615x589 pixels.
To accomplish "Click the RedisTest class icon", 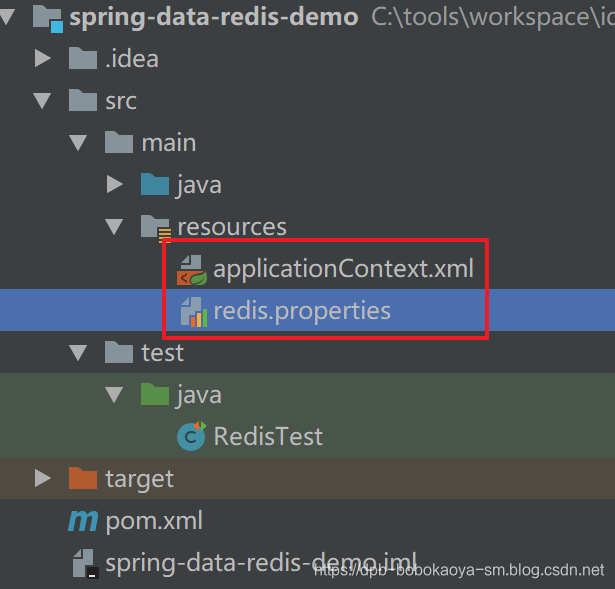I will 191,436.
